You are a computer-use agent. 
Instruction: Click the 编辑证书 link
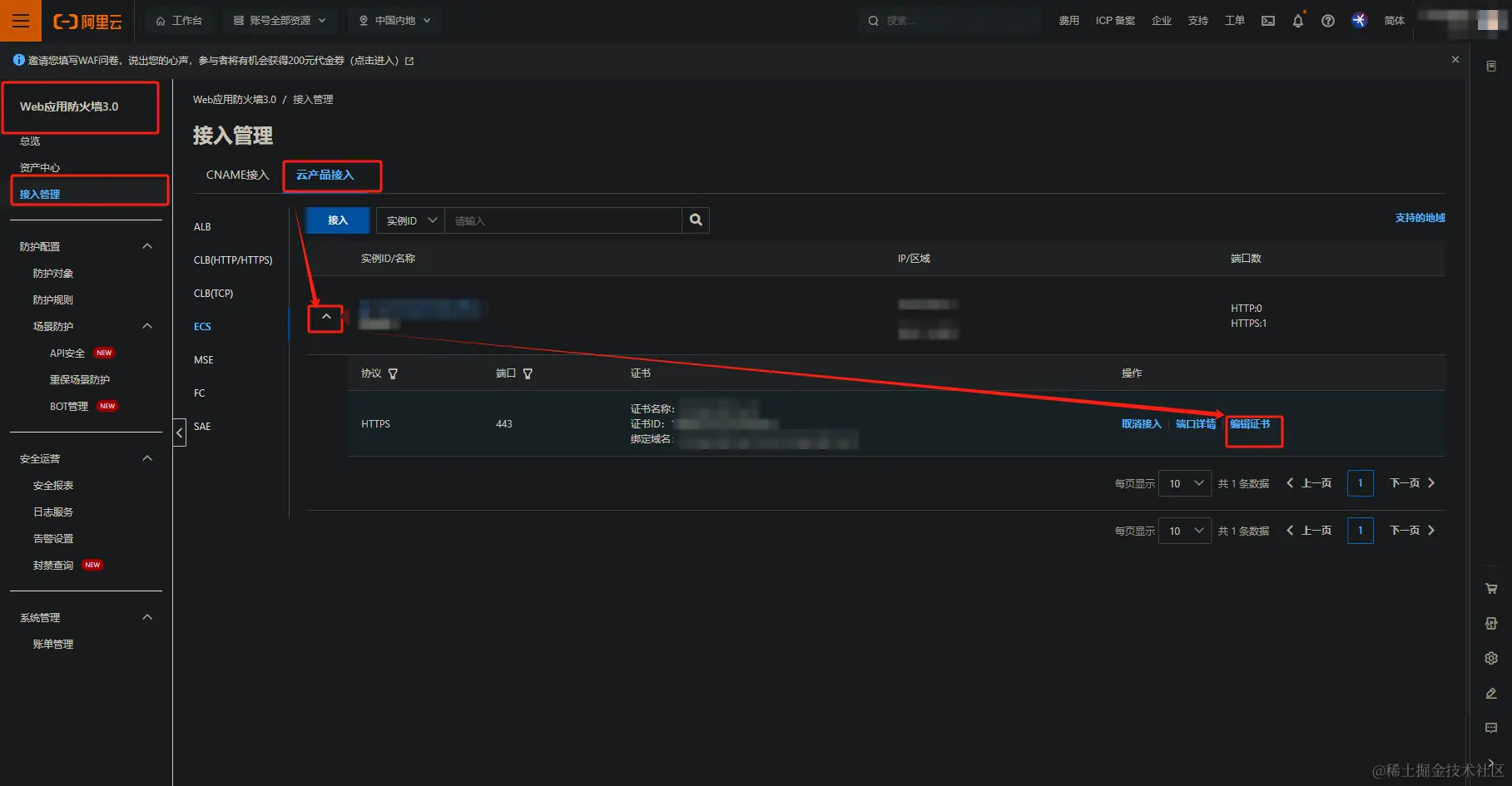click(x=1250, y=424)
